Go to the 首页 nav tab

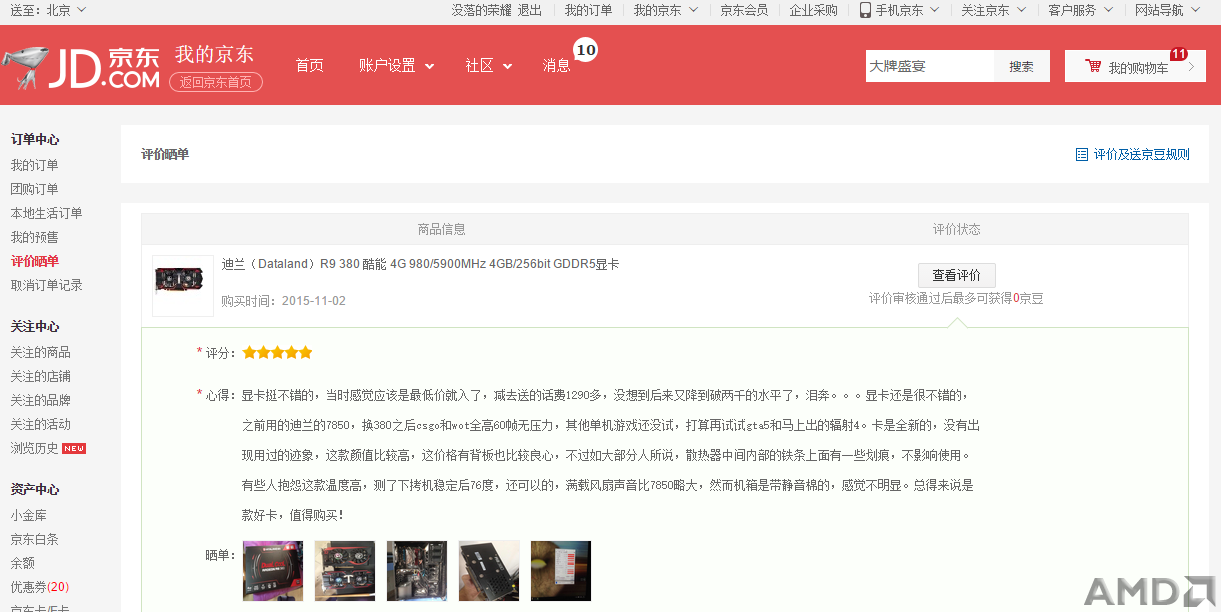[309, 66]
